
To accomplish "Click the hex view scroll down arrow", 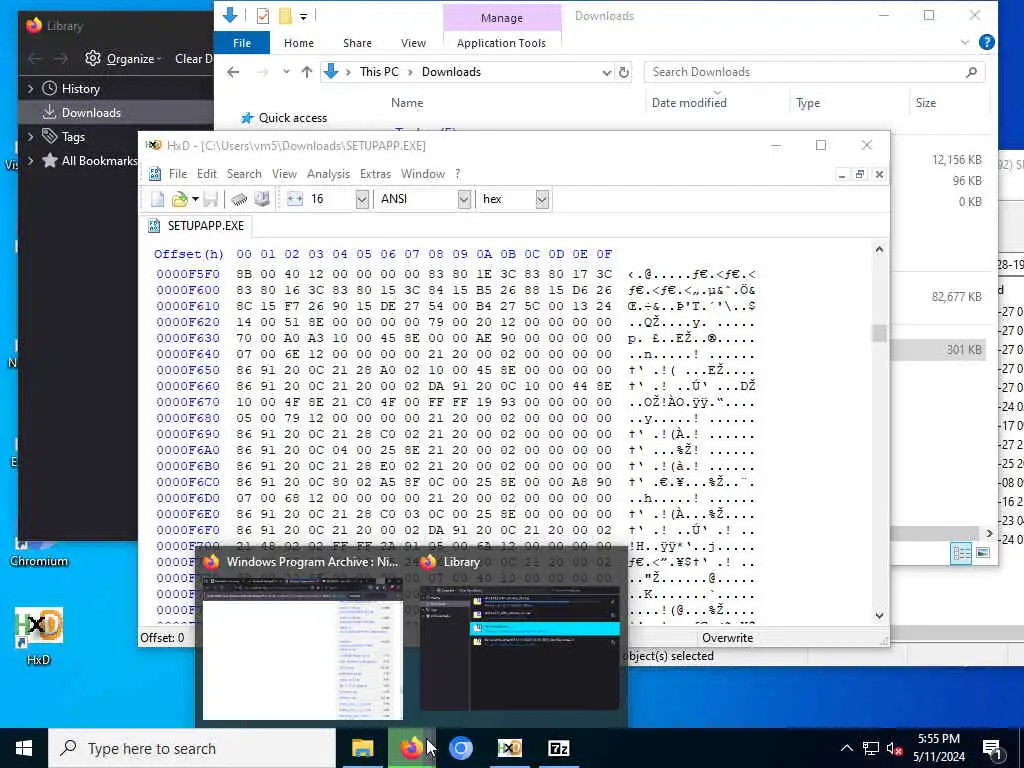I will click(x=879, y=615).
